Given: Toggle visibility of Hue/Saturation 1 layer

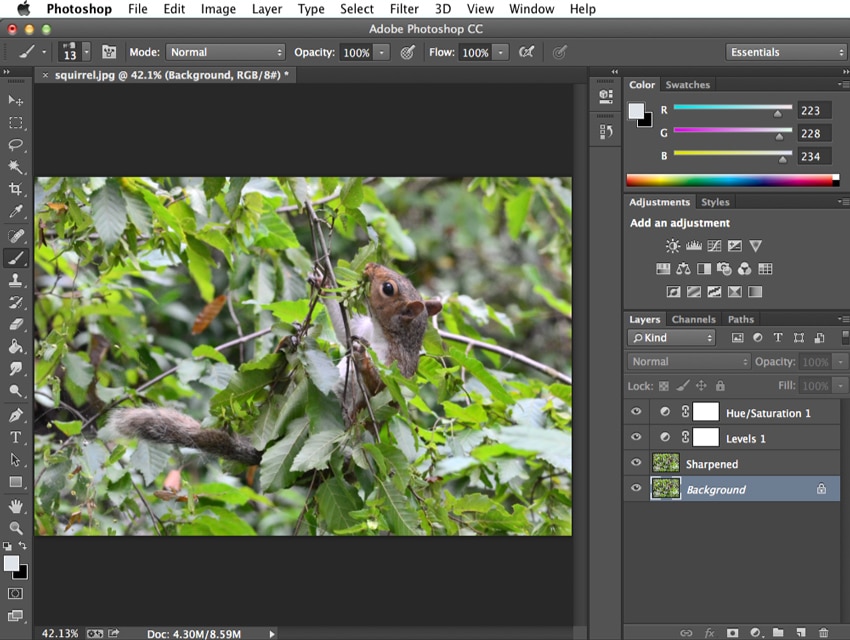Looking at the screenshot, I should click(x=636, y=412).
